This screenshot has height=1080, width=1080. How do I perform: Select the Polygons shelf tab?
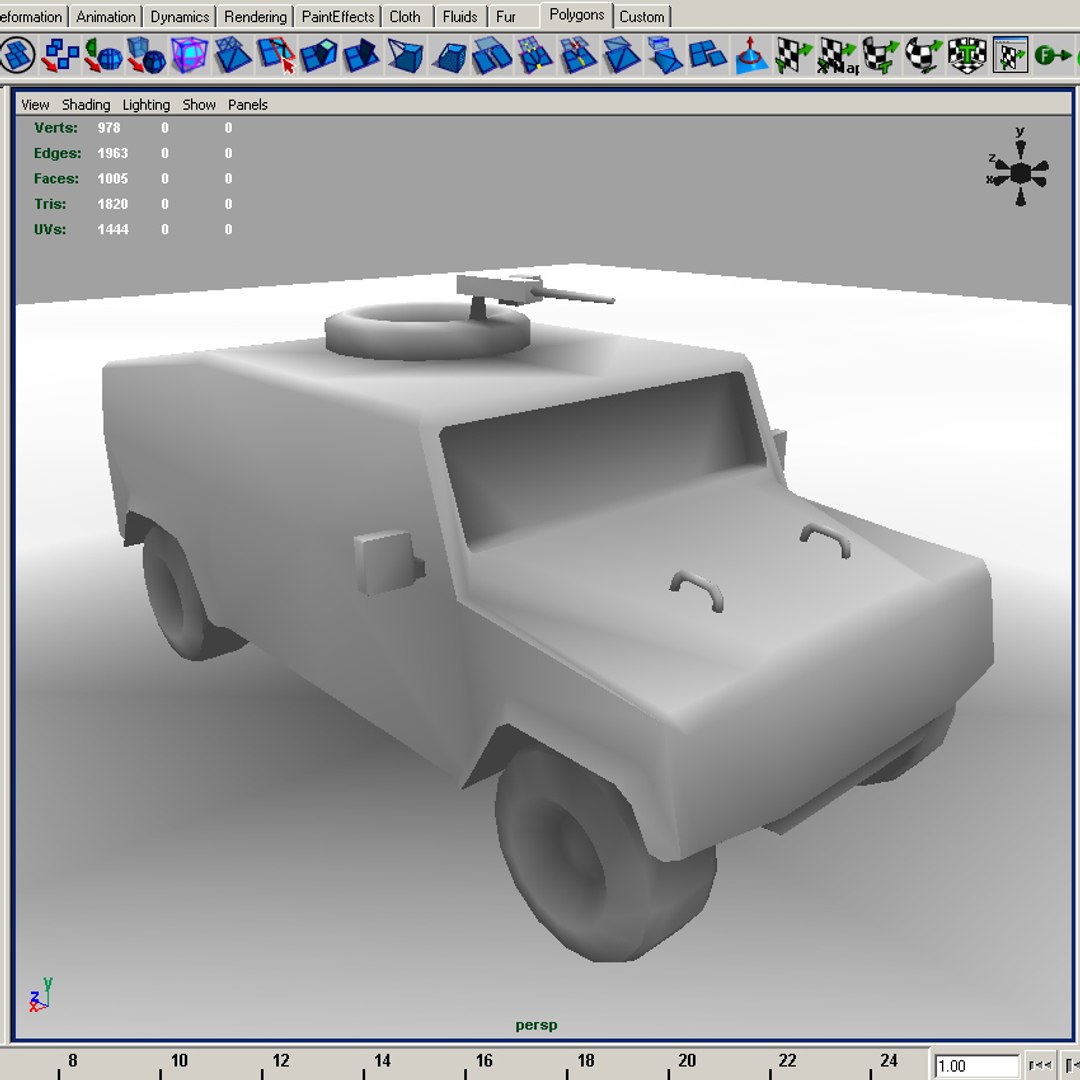click(577, 15)
